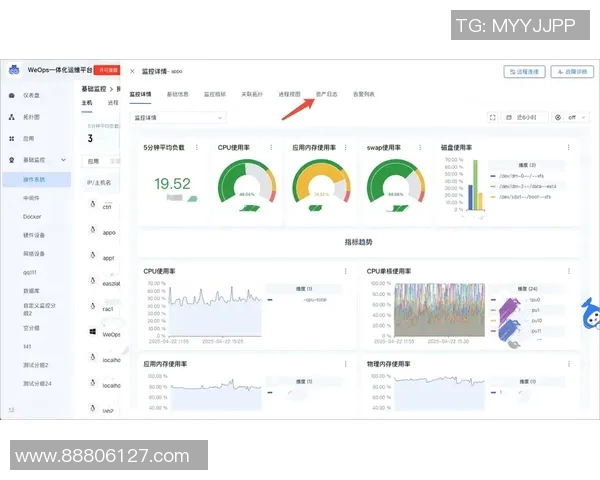The width and height of the screenshot is (600, 480).
Task: Open 应用 apps grid sidebar icon
Action: pos(11,139)
